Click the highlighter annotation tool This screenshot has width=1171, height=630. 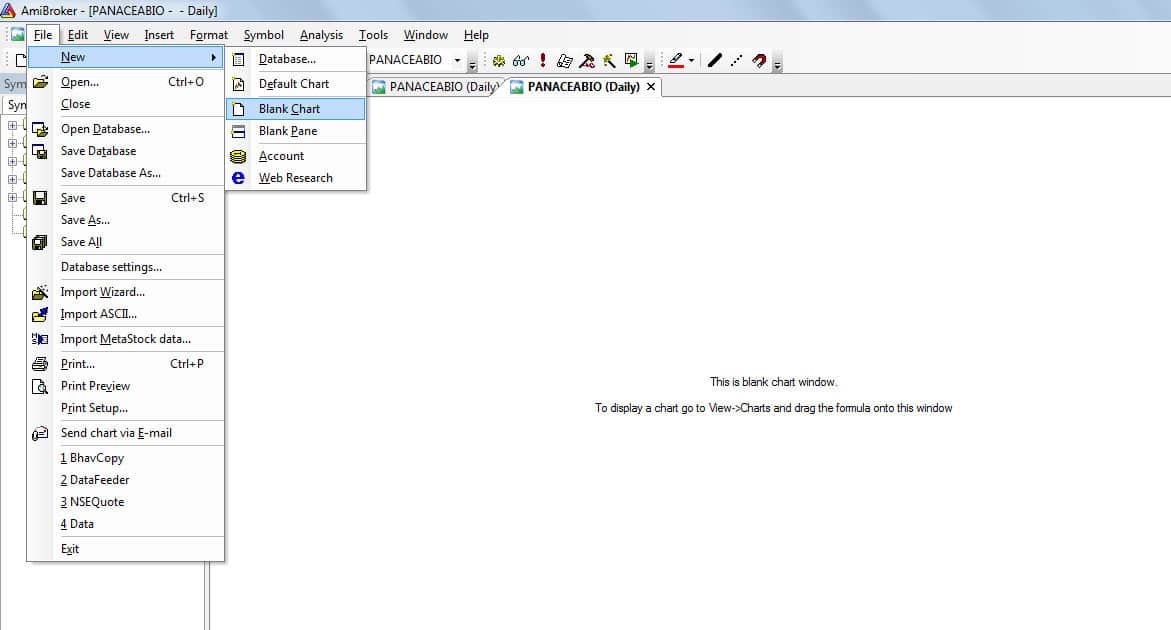pyautogui.click(x=677, y=58)
